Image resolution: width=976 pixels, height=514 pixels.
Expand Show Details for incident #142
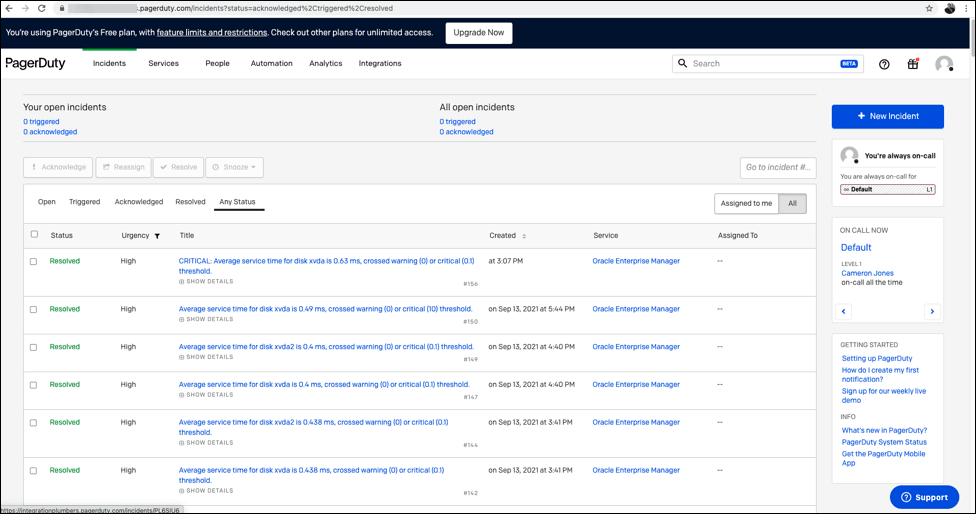point(206,490)
